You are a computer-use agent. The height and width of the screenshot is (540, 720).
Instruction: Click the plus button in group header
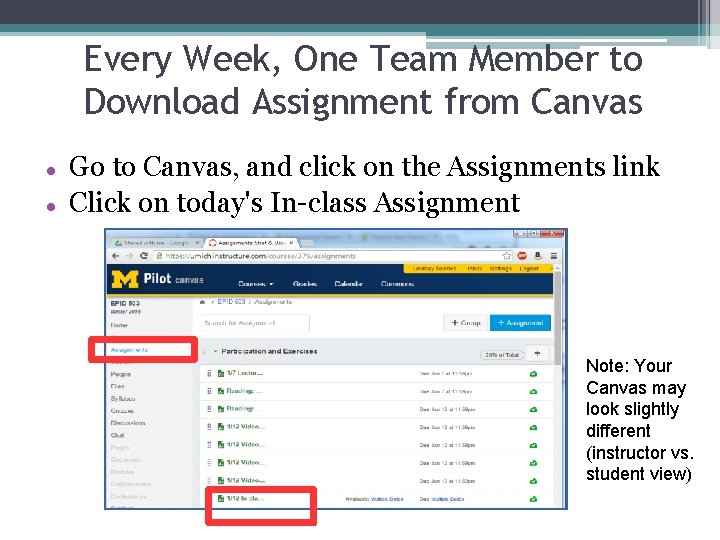pyautogui.click(x=537, y=353)
